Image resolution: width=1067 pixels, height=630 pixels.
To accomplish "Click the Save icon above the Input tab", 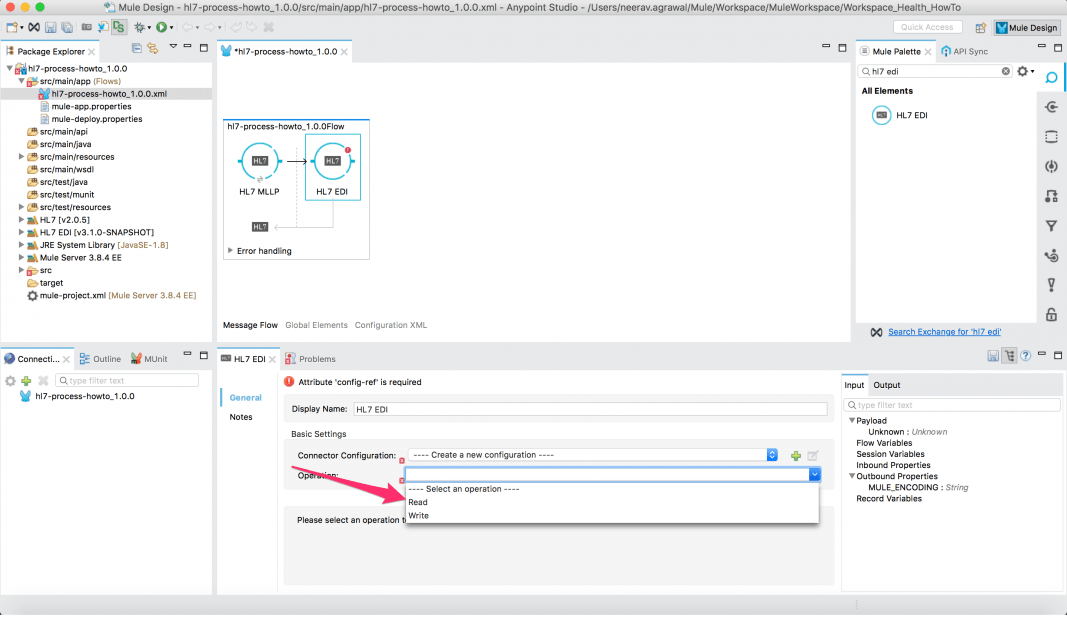I will point(992,357).
